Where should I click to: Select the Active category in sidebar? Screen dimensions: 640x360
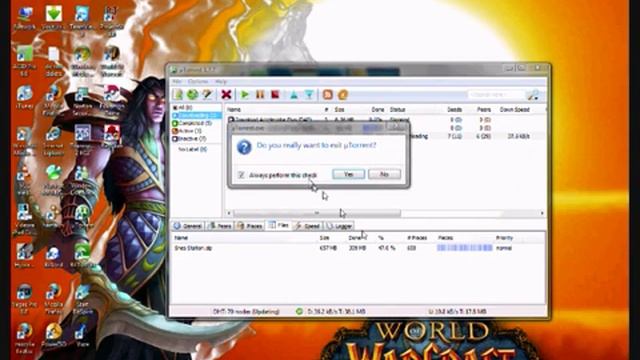tap(187, 131)
